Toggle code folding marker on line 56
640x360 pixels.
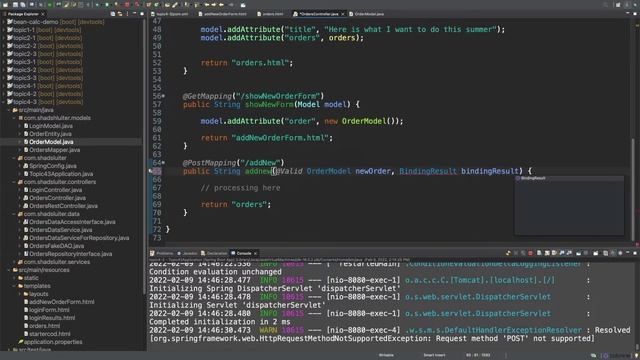click(163, 96)
